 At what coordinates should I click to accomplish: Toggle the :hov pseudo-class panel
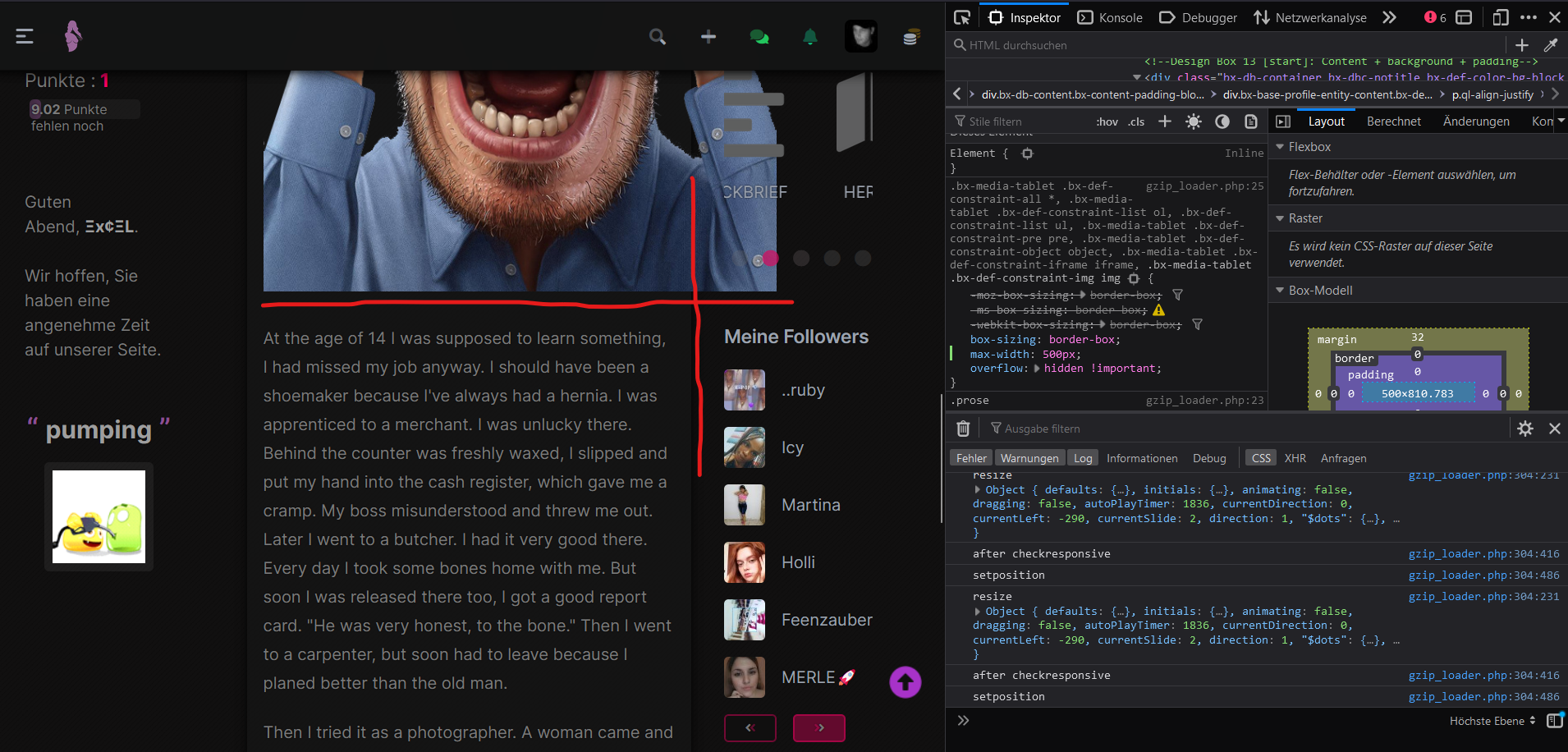[x=1107, y=122]
